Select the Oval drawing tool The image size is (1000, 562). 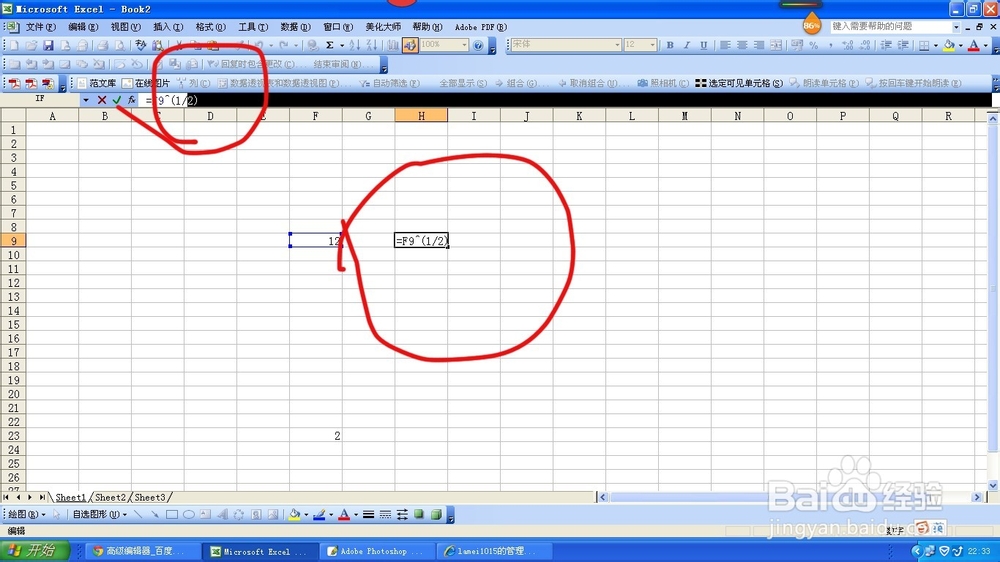pos(189,514)
